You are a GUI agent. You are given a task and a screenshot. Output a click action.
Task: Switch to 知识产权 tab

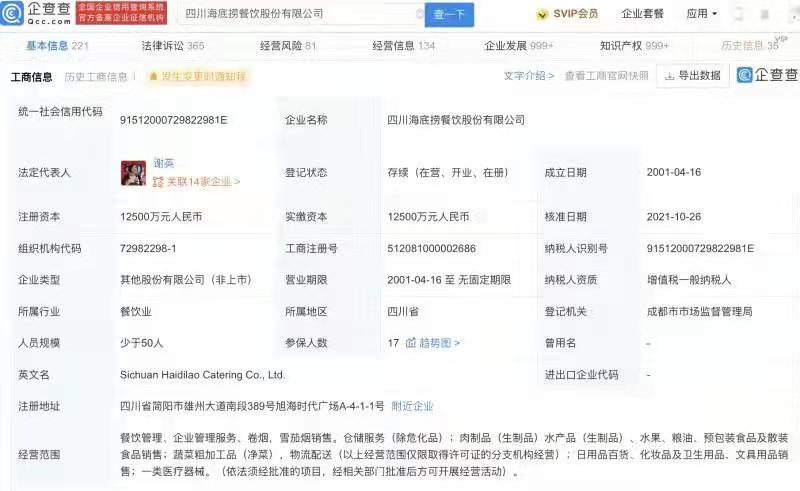634,46
